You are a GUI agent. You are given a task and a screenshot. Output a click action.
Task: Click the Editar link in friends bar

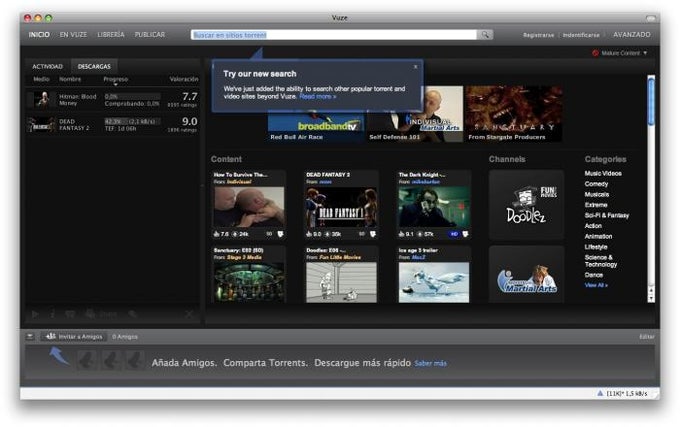[647, 337]
